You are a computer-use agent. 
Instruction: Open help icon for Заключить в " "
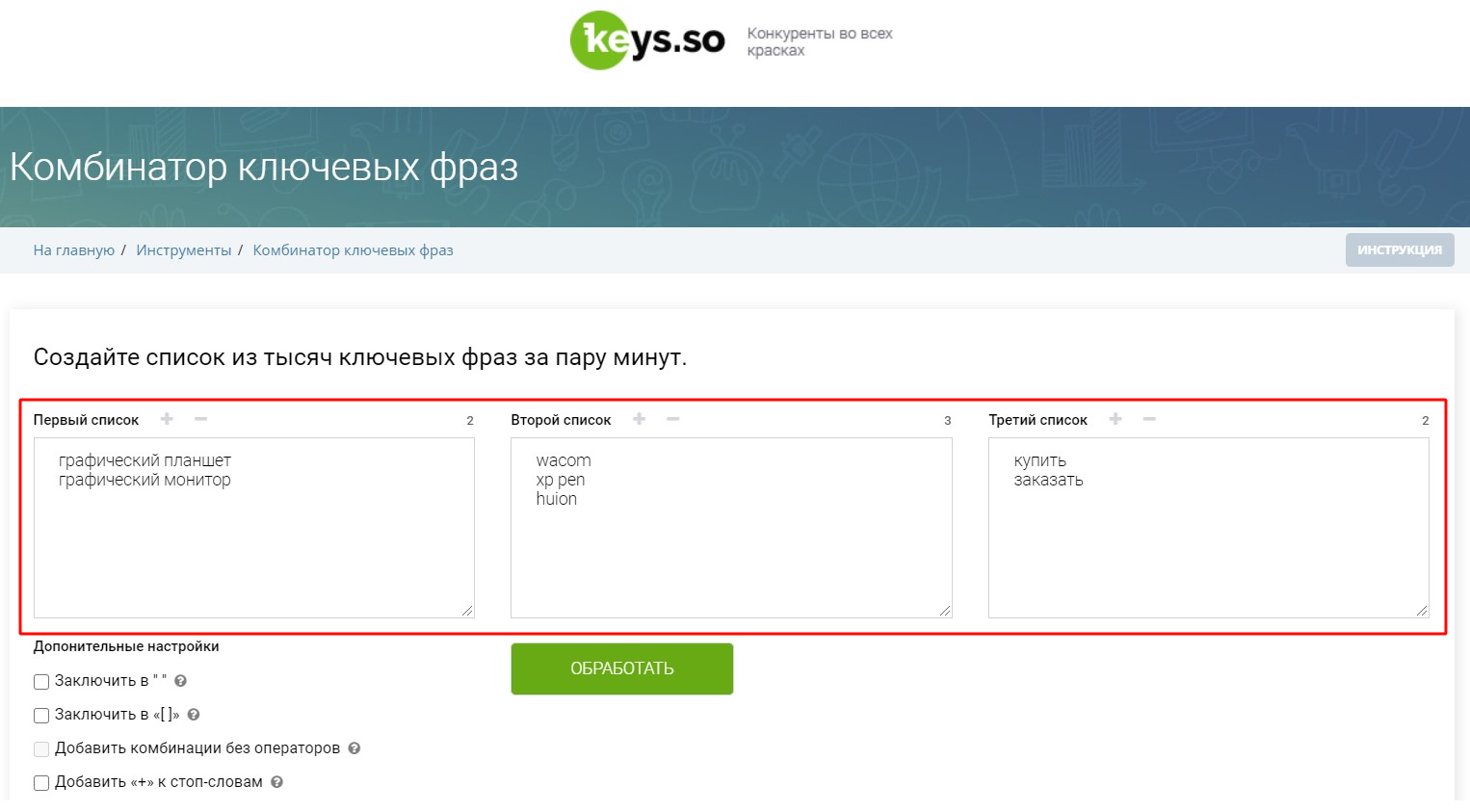click(180, 681)
